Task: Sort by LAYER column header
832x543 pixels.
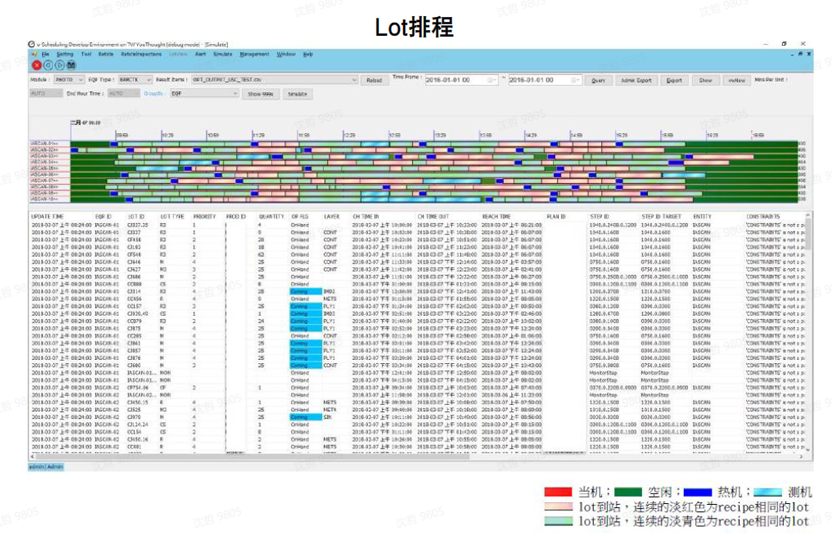Action: 332,217
